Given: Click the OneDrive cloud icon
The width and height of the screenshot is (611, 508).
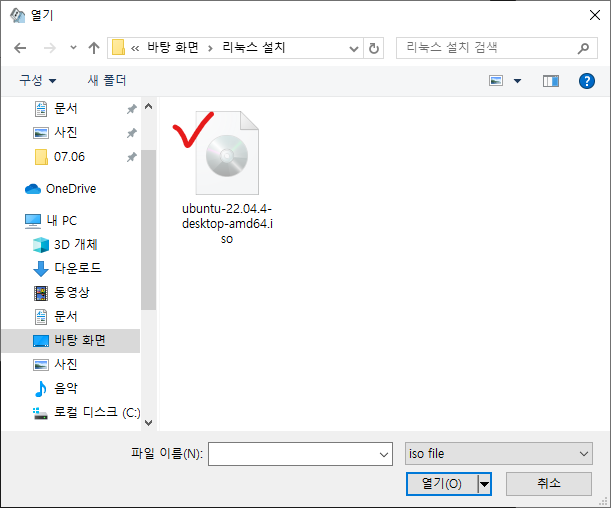Looking at the screenshot, I should [x=33, y=189].
